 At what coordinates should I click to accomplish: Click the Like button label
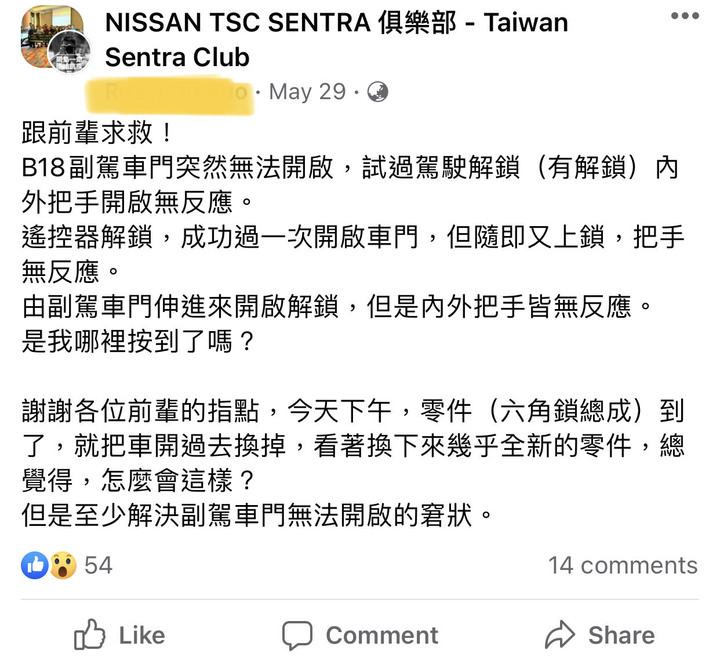[x=142, y=635]
